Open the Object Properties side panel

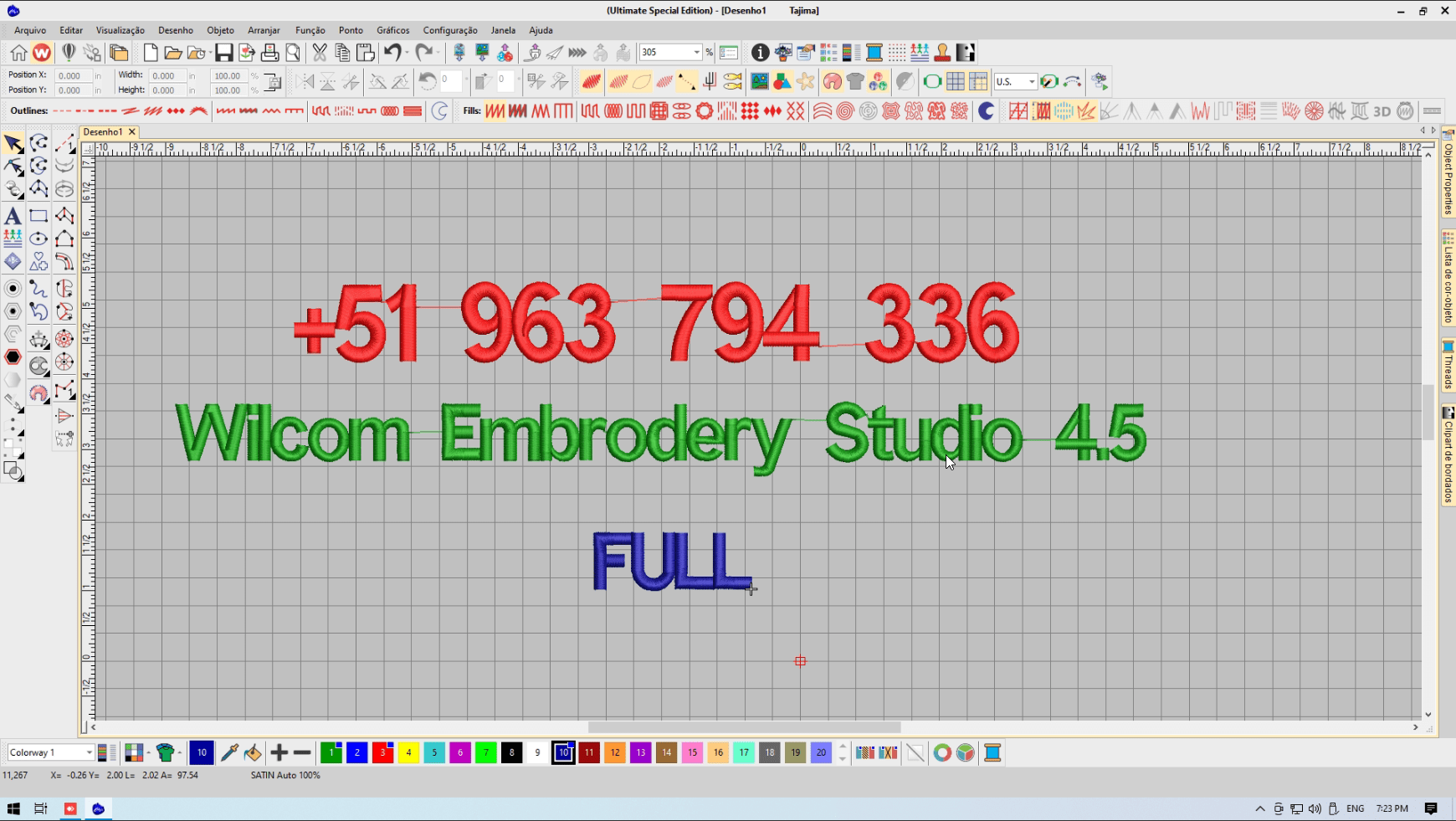pos(1448,174)
